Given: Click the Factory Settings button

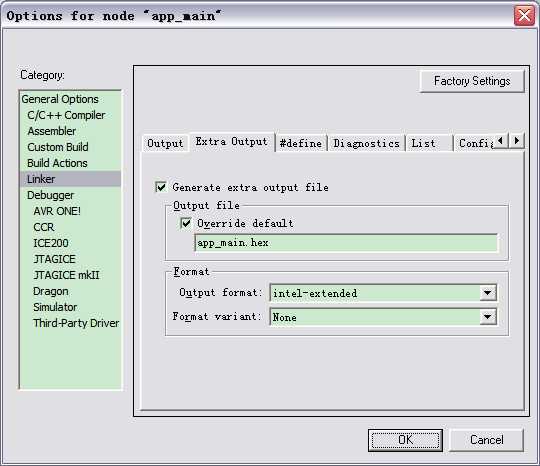Looking at the screenshot, I should click(472, 81).
